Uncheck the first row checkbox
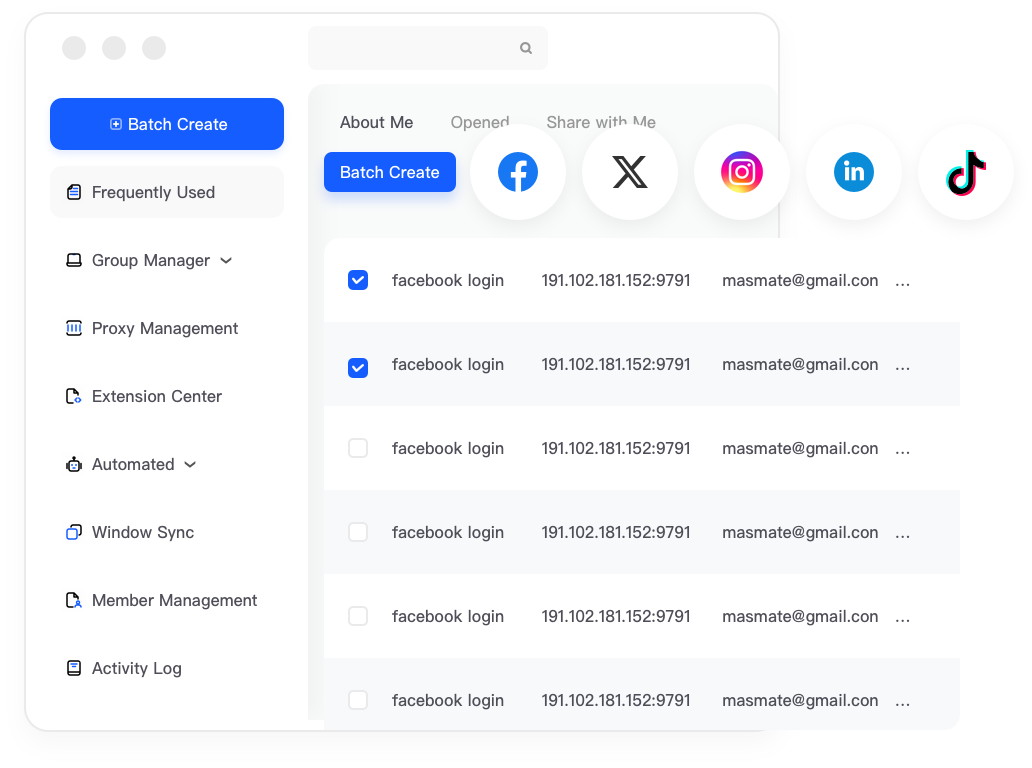The width and height of the screenshot is (1032, 768). [x=358, y=280]
